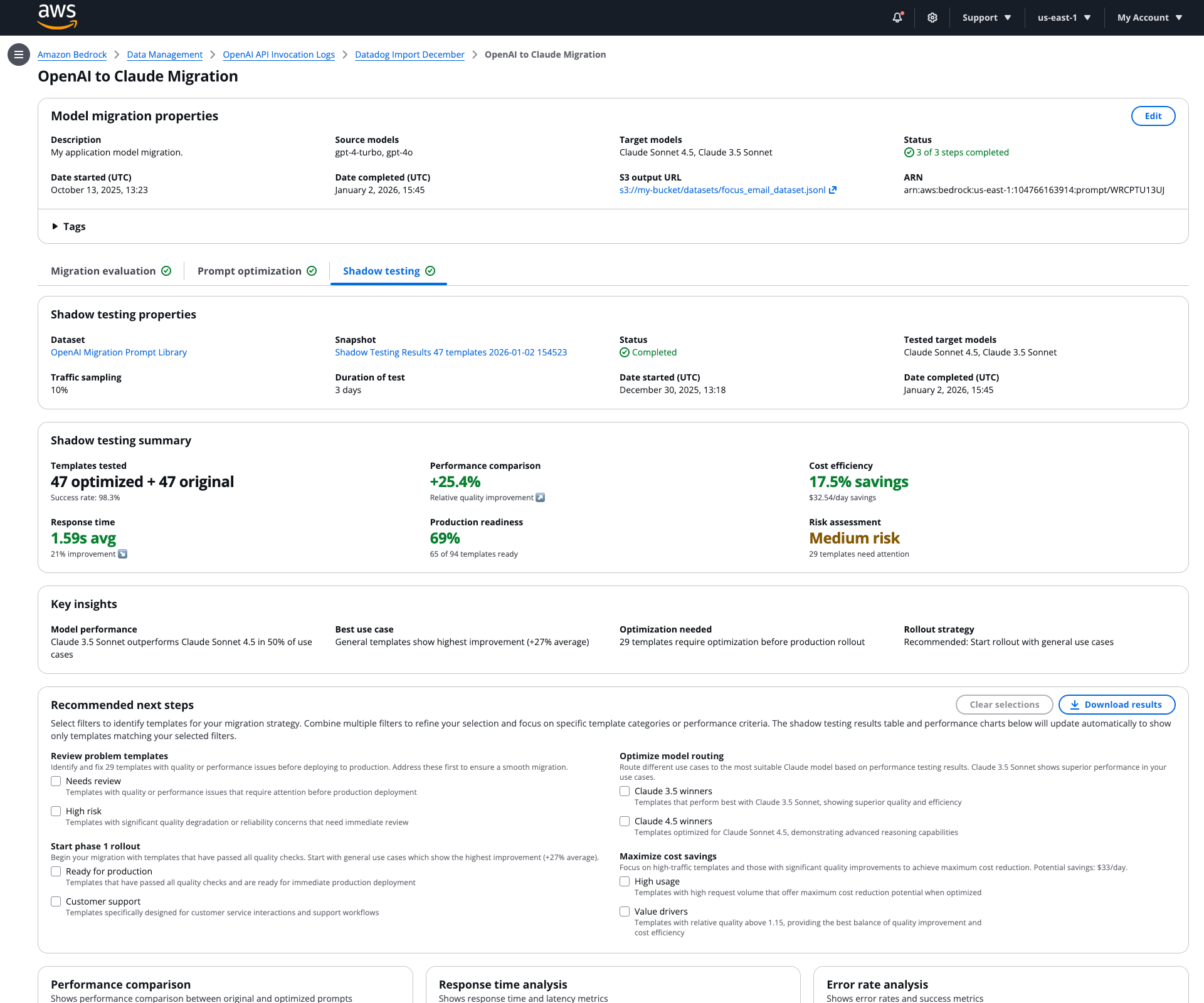Click the green check icon on Shadow testing tab
Viewport: 1204px width, 1003px height.
430,271
